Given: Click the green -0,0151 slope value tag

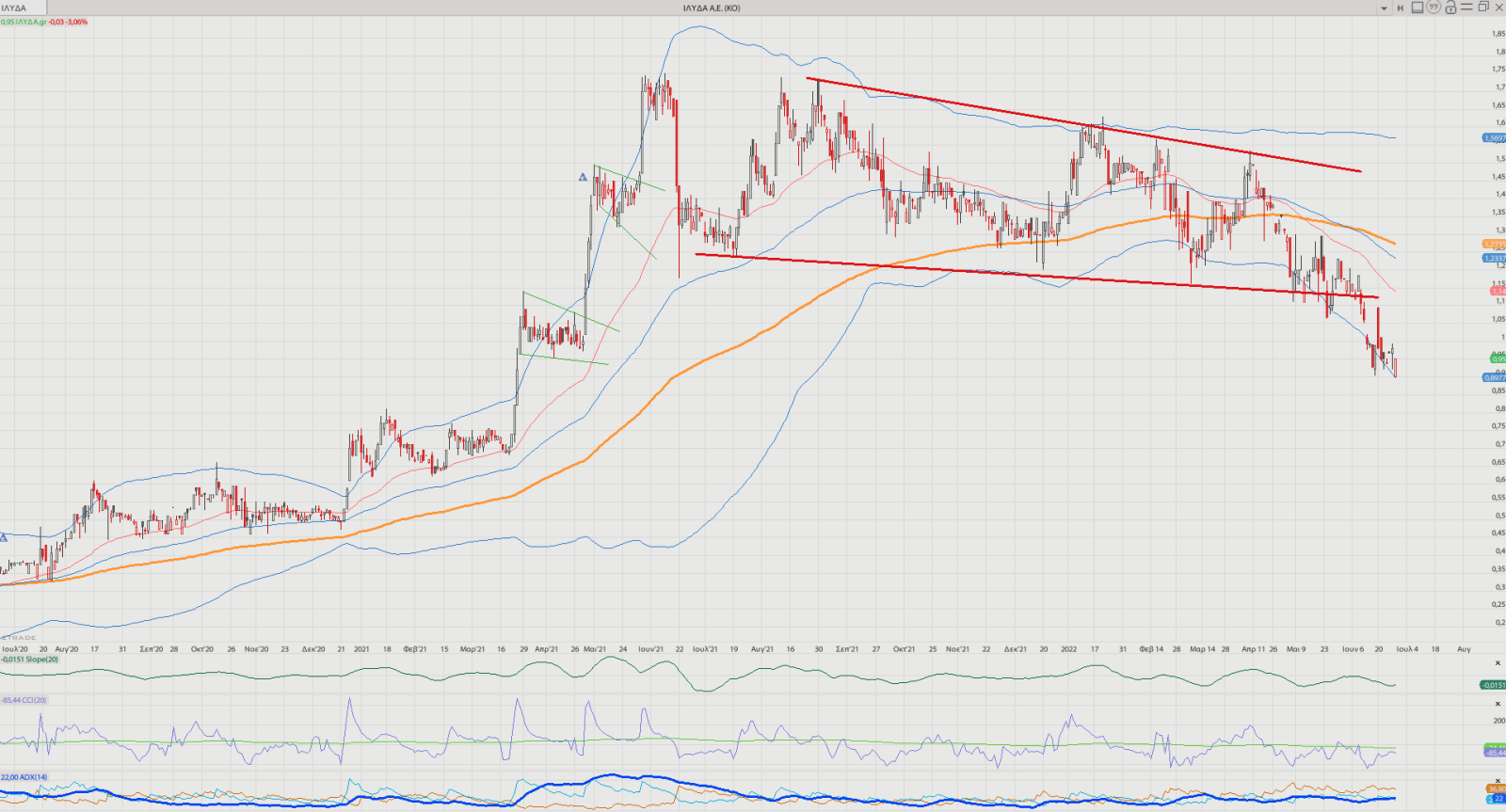Looking at the screenshot, I should [1493, 685].
